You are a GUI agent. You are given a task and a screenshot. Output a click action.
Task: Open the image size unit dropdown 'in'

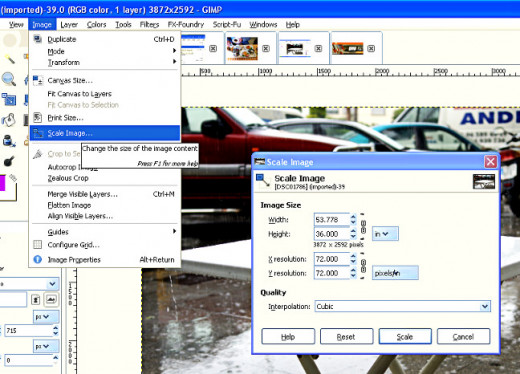click(x=385, y=234)
